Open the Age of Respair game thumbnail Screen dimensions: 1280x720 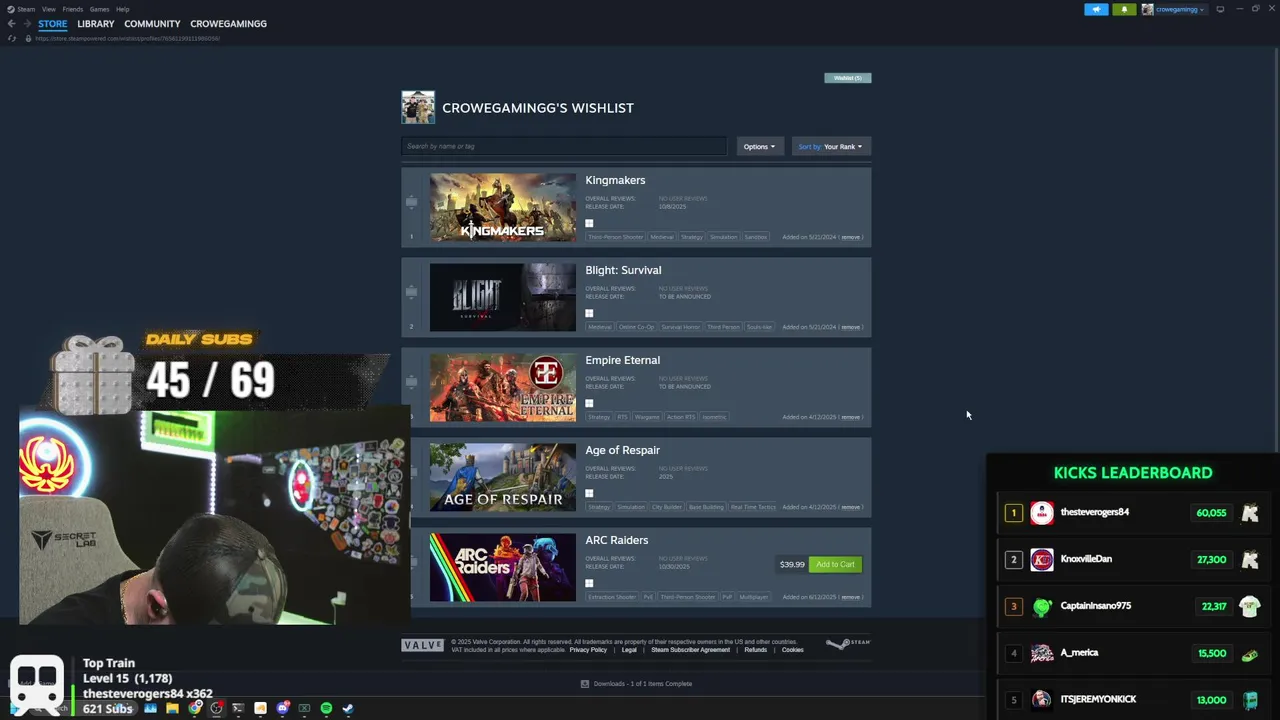(x=503, y=477)
